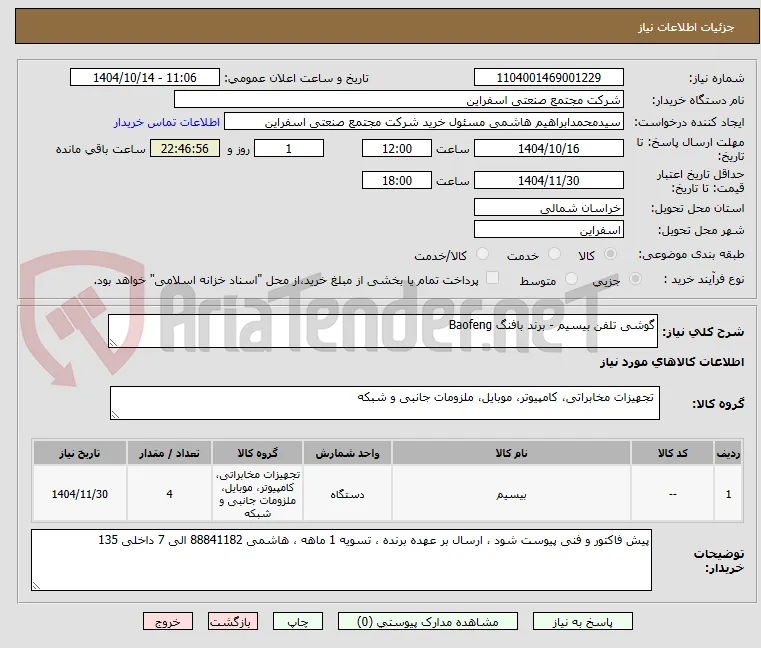Click the buyer organization name field

click(398, 100)
